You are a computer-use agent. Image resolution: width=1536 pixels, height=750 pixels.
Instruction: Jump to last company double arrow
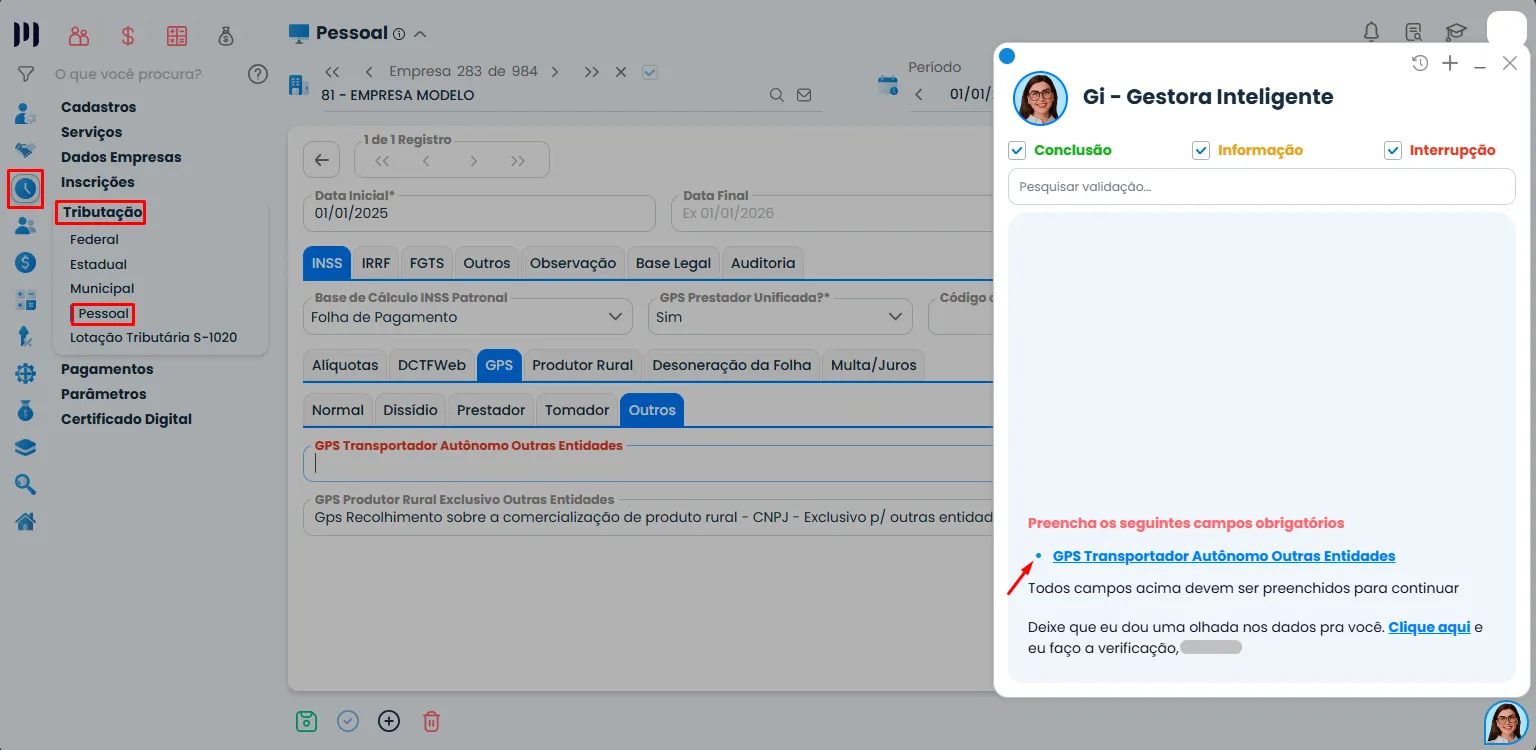(592, 72)
